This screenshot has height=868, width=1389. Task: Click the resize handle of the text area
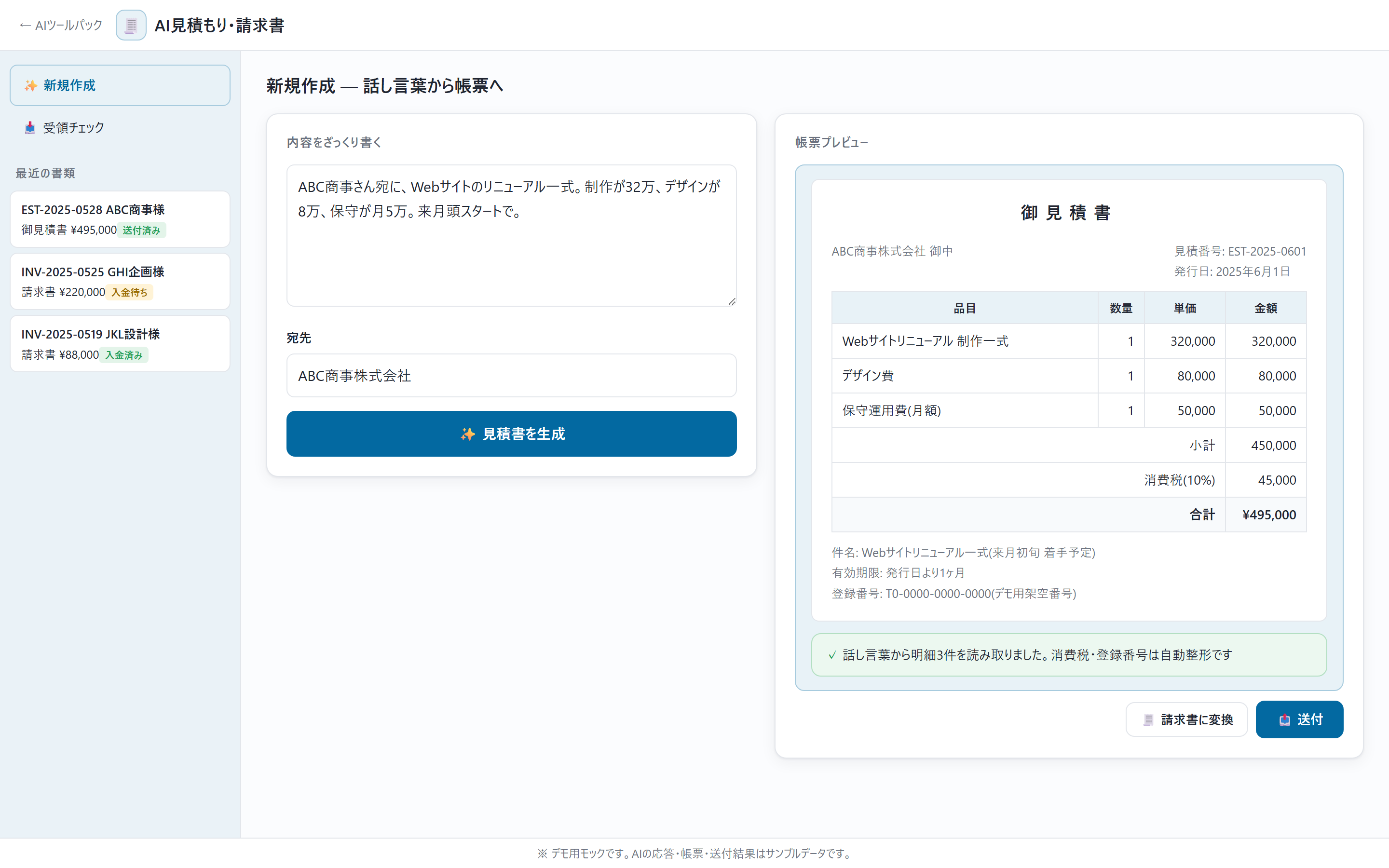pyautogui.click(x=732, y=301)
